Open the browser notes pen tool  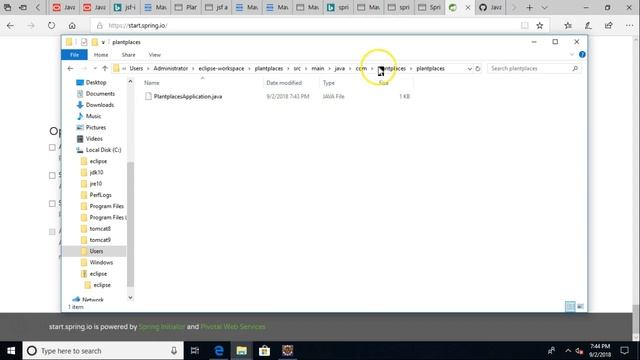click(588, 25)
